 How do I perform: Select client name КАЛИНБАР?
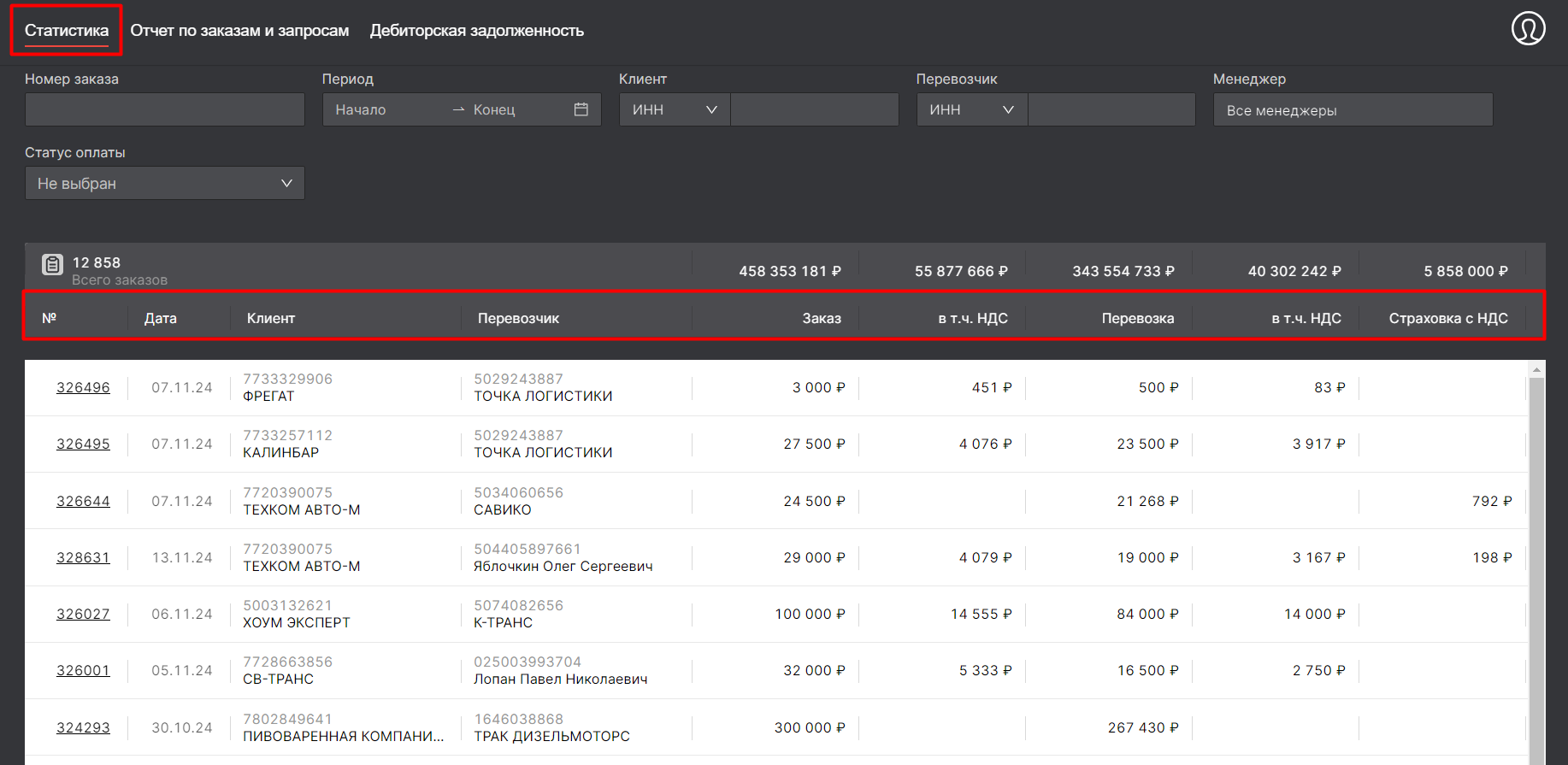pyautogui.click(x=280, y=452)
